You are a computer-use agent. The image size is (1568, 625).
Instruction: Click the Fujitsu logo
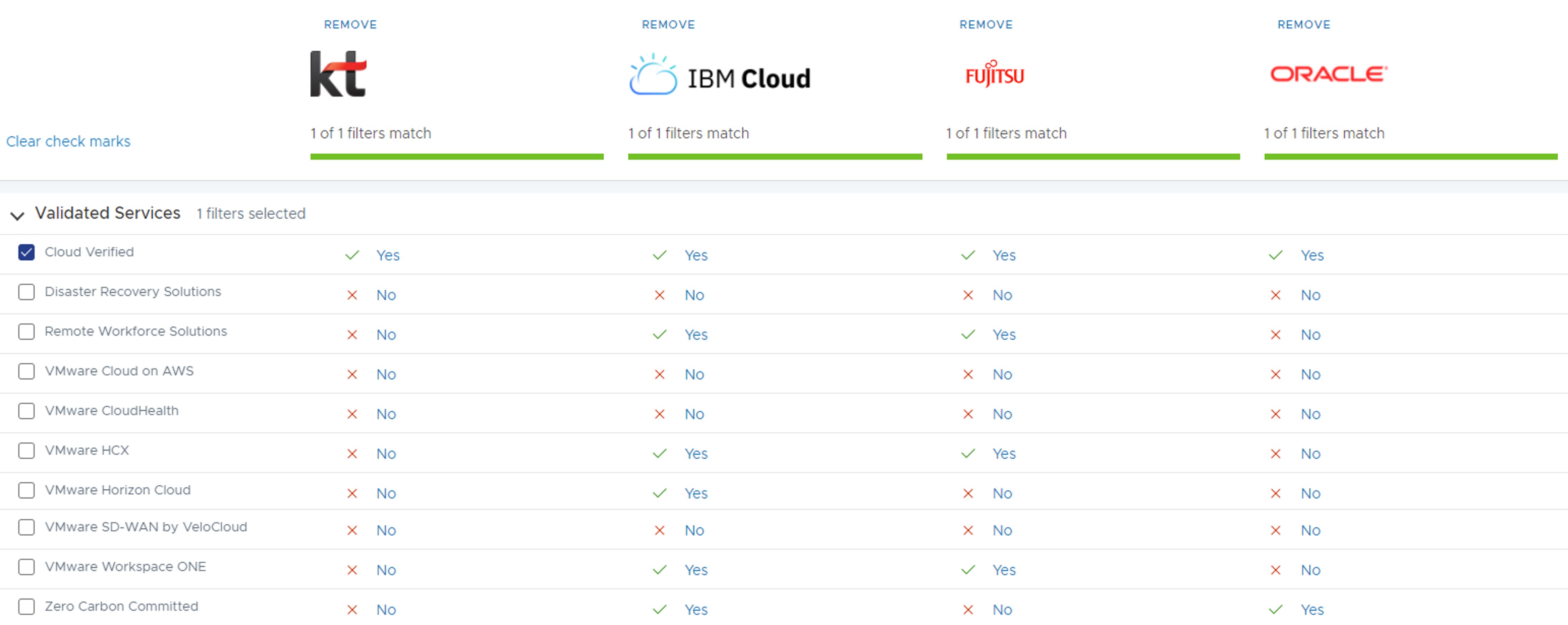point(995,74)
